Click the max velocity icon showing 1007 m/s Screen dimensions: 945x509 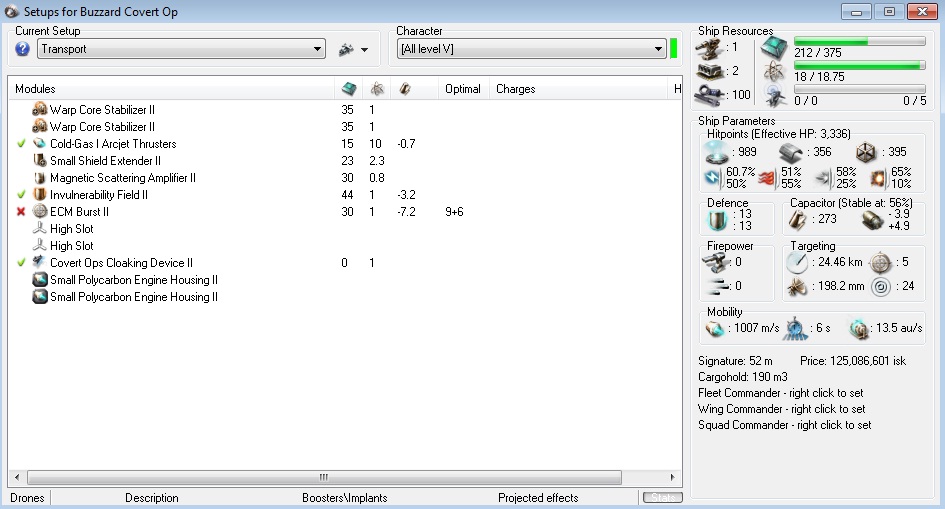coord(715,328)
